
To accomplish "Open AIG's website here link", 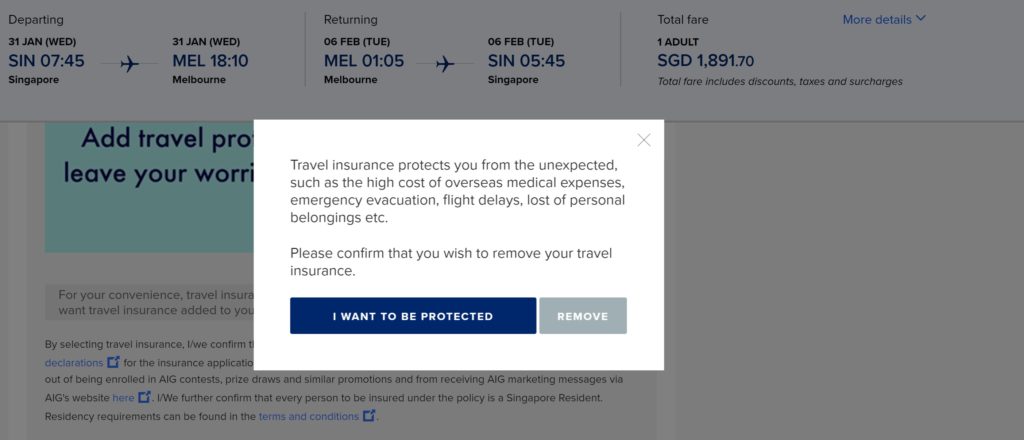I will click(123, 397).
